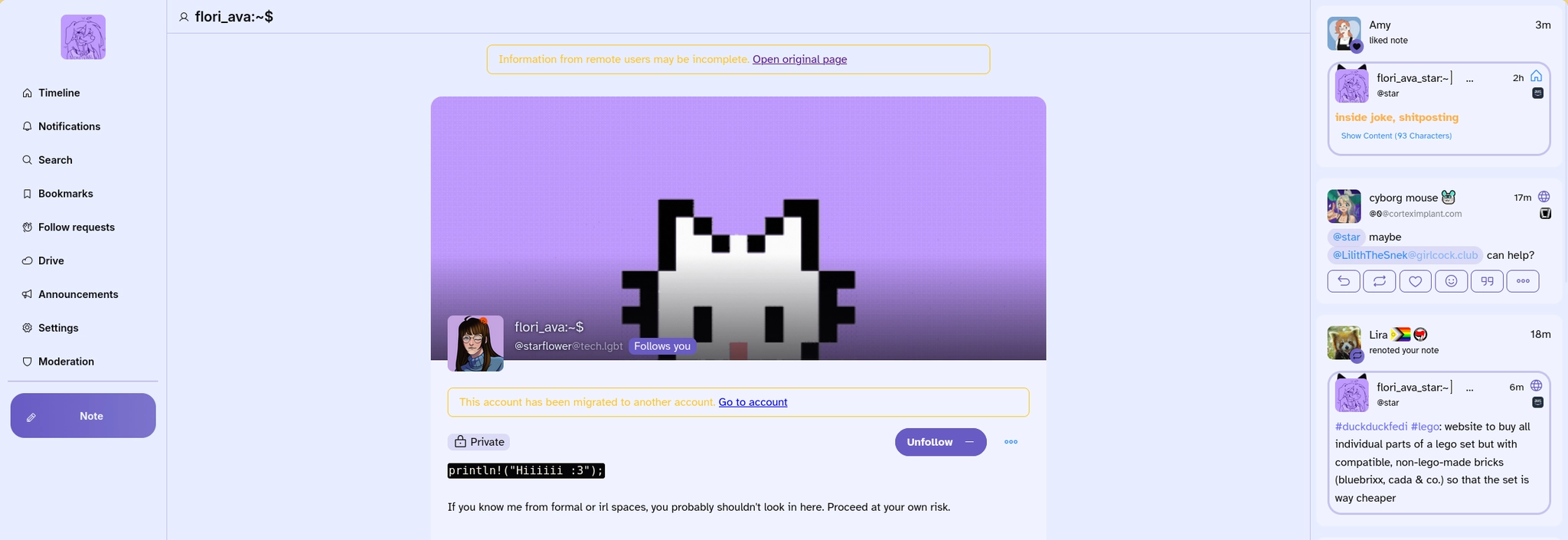
Task: Click the Announcements megaphone icon
Action: (27, 295)
